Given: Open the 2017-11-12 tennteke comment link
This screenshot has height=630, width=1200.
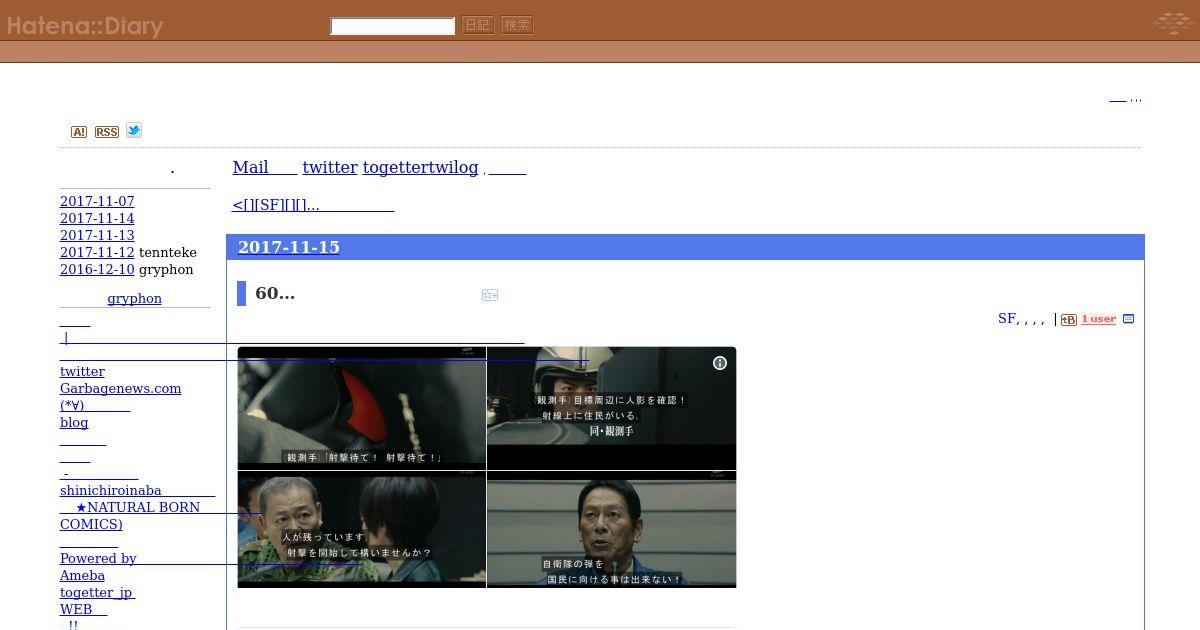Looking at the screenshot, I should 97,253.
